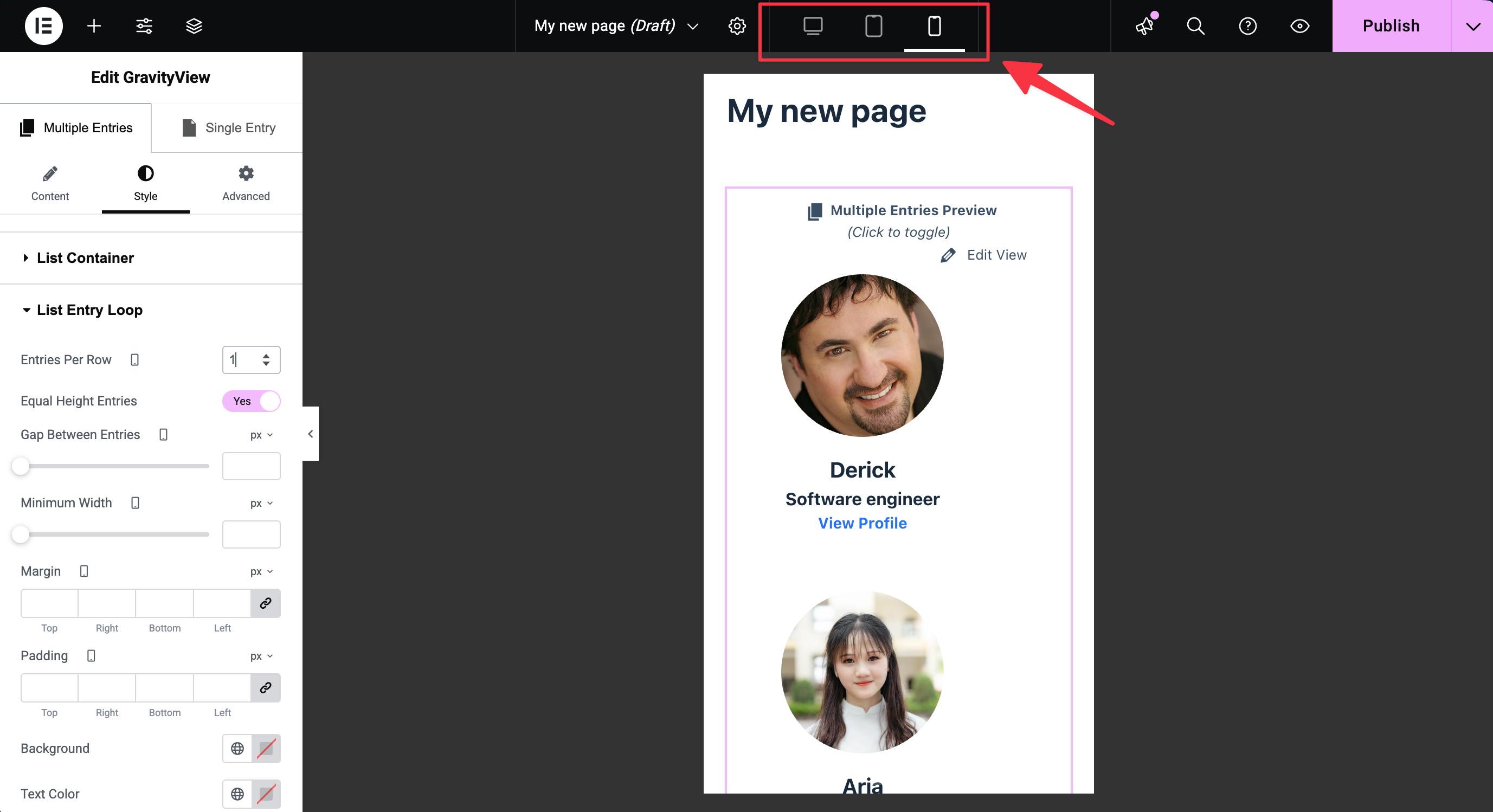Switch to tablet responsive preview
This screenshot has height=812, width=1493.
click(x=873, y=25)
